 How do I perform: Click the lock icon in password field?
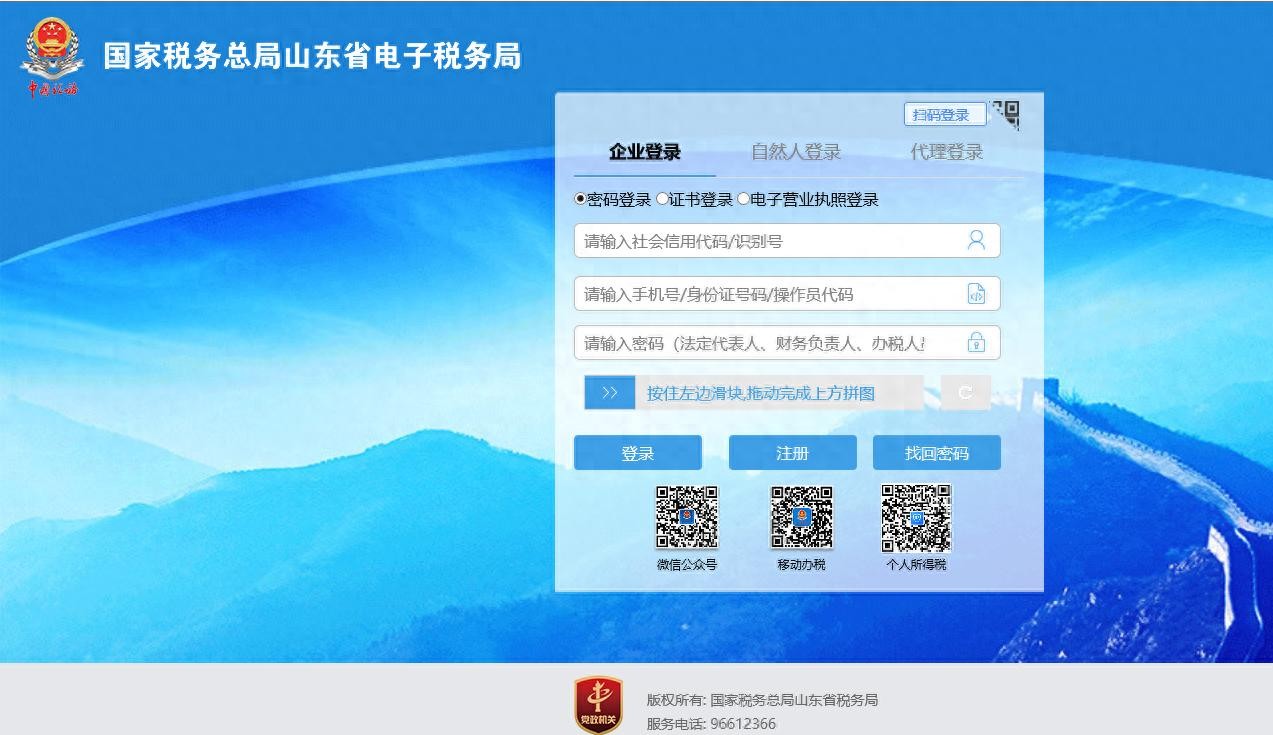point(976,343)
